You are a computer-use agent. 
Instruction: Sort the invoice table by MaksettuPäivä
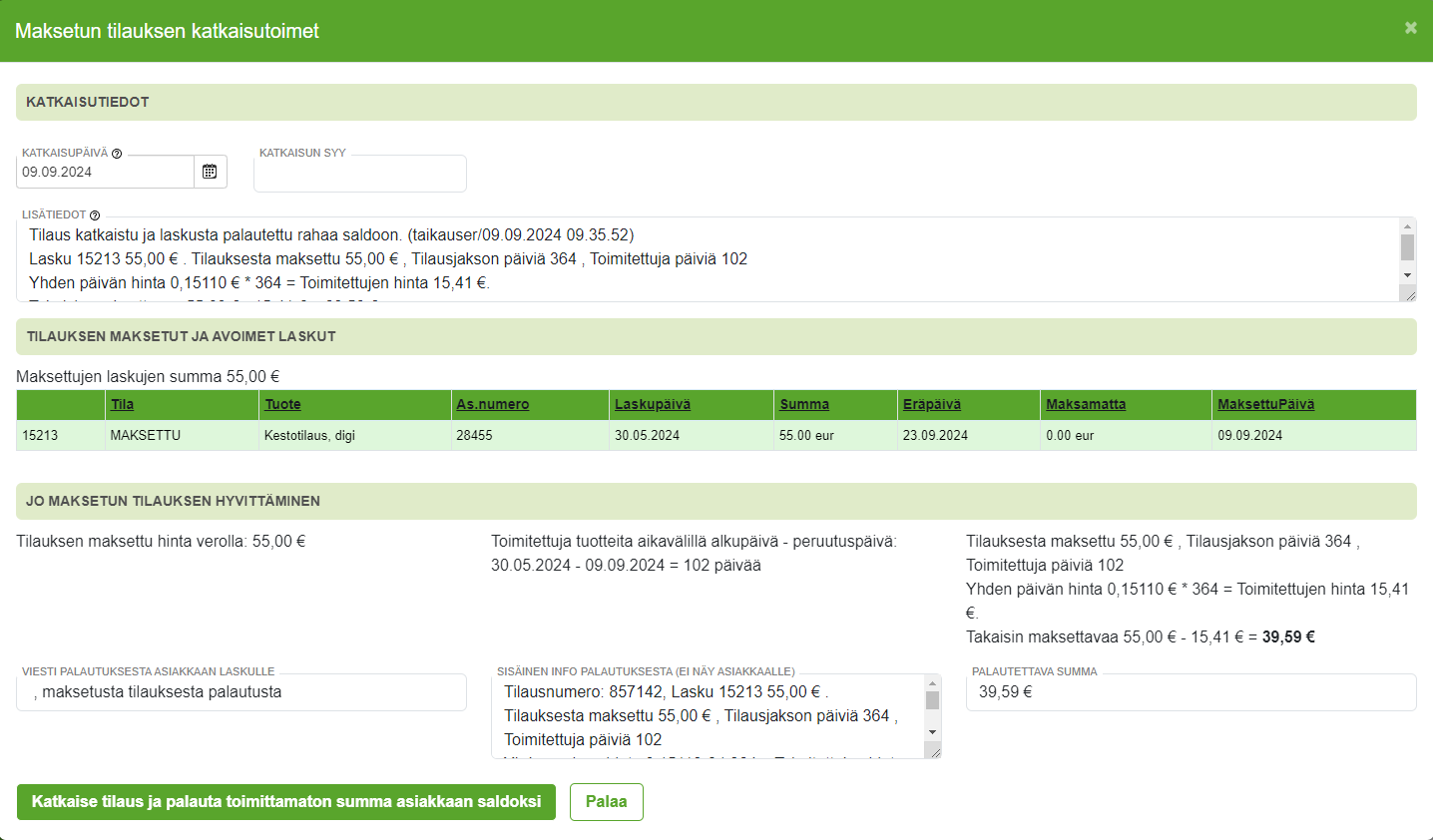[x=1265, y=404]
